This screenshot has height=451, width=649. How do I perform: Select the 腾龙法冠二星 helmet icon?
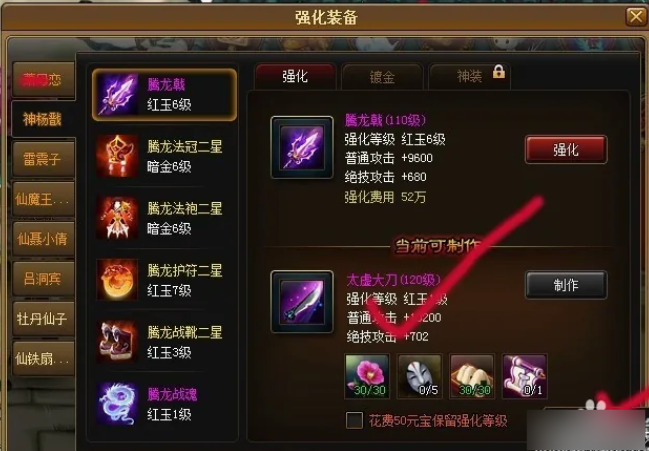118,156
